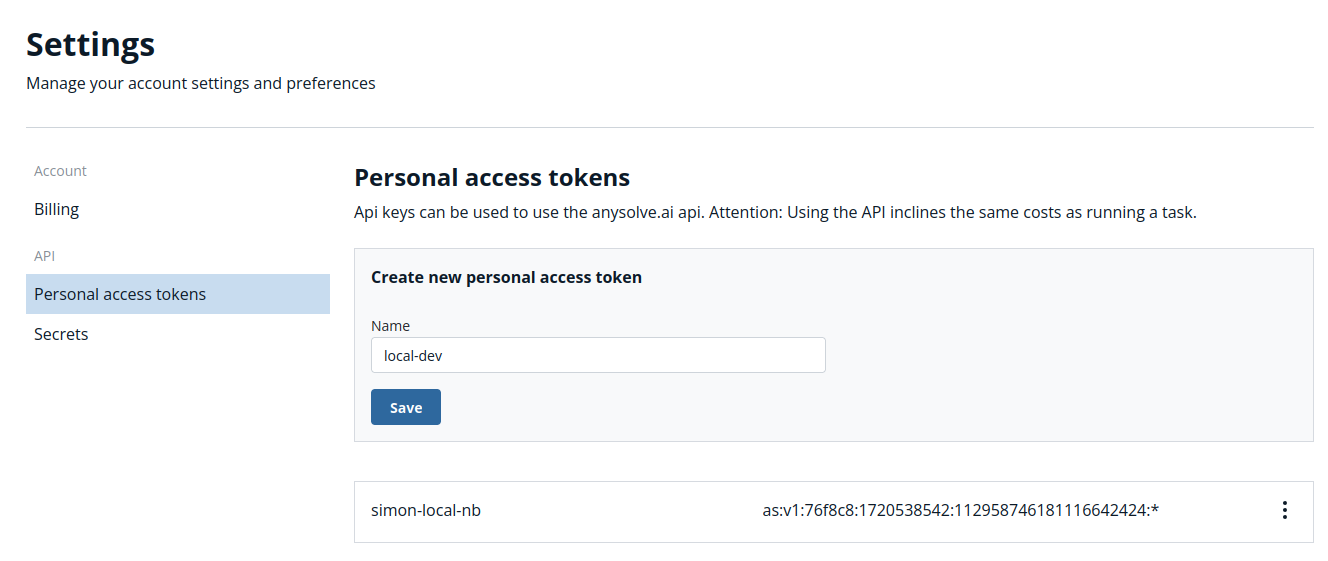
Task: Select the as:v1:76f8c8 token string
Action: (960, 511)
